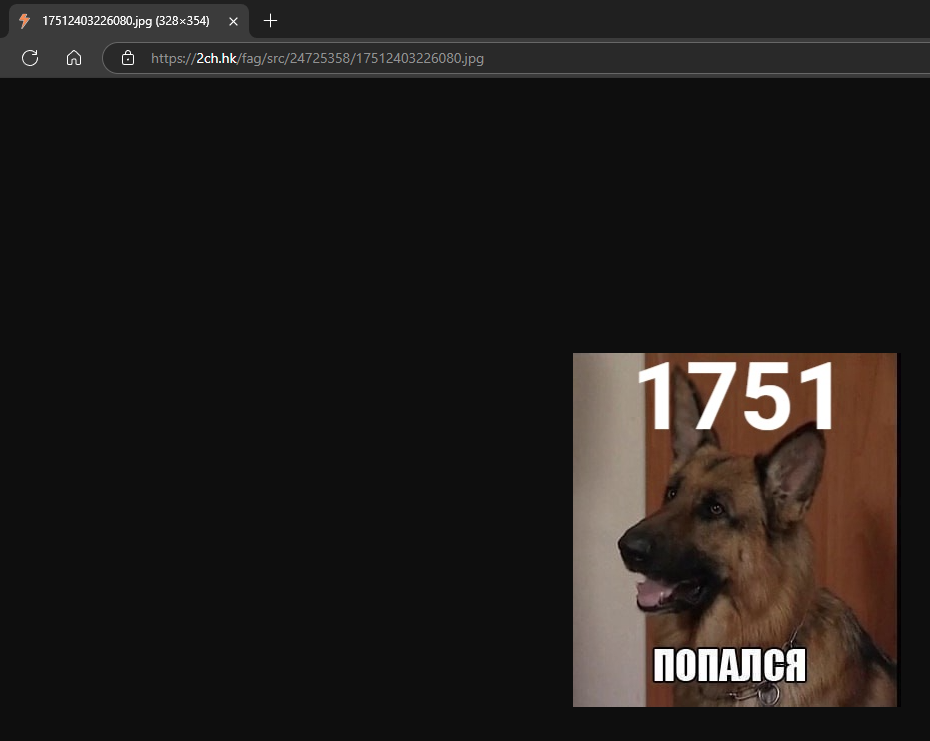Reload the page with the refresh icon
The width and height of the screenshot is (930, 741).
point(30,58)
